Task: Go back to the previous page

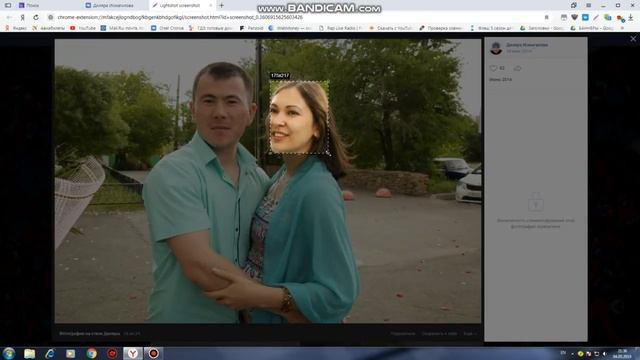Action: click(x=9, y=18)
